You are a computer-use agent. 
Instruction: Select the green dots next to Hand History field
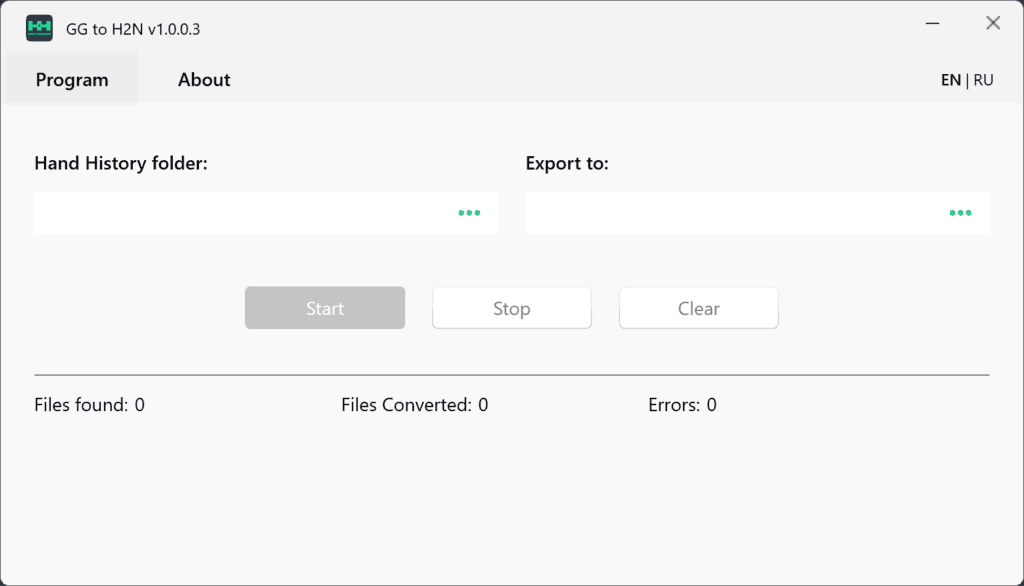click(469, 213)
